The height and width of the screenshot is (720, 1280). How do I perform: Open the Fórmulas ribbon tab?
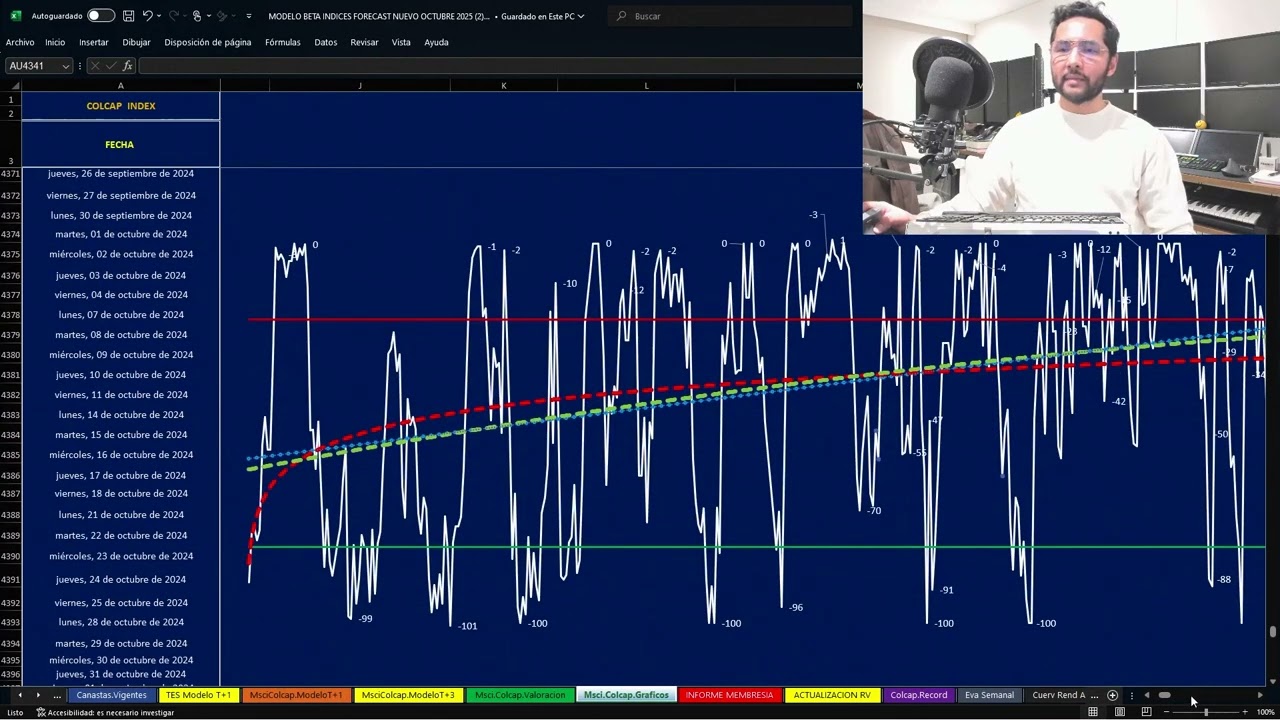pos(283,42)
